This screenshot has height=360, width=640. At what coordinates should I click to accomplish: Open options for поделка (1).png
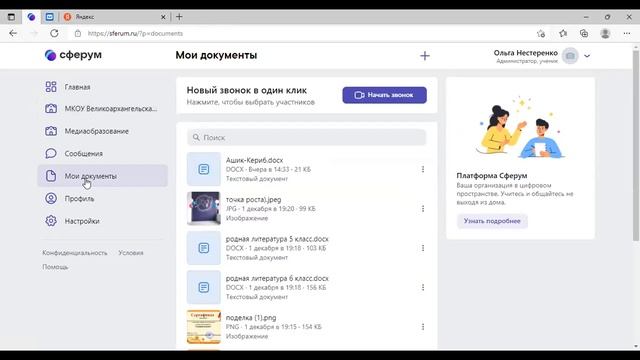tap(423, 327)
